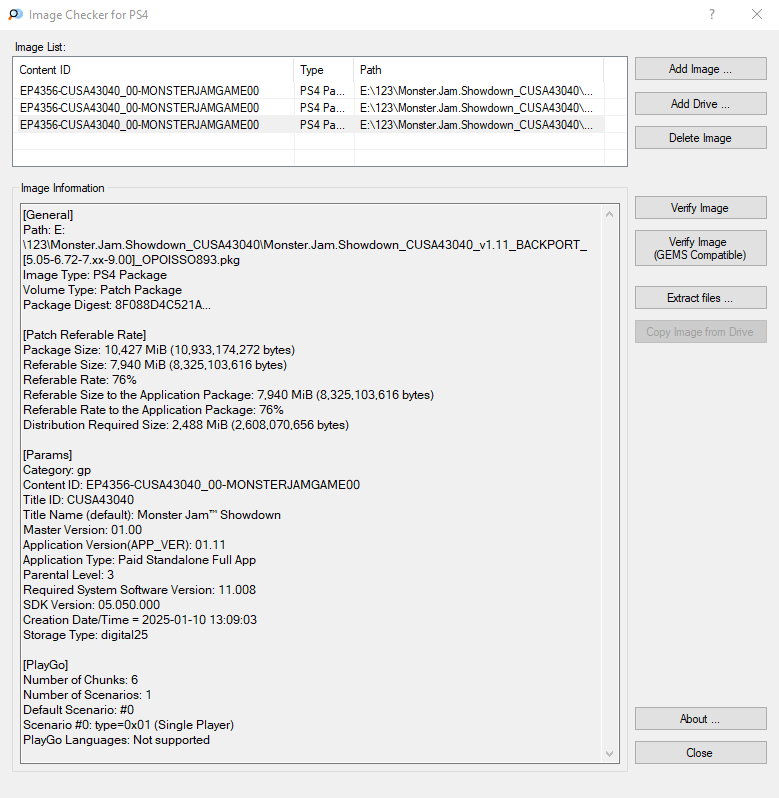Click the 'Title Name (default): Monster Jam Showdown' line
Image resolution: width=779 pixels, height=798 pixels.
(x=152, y=515)
